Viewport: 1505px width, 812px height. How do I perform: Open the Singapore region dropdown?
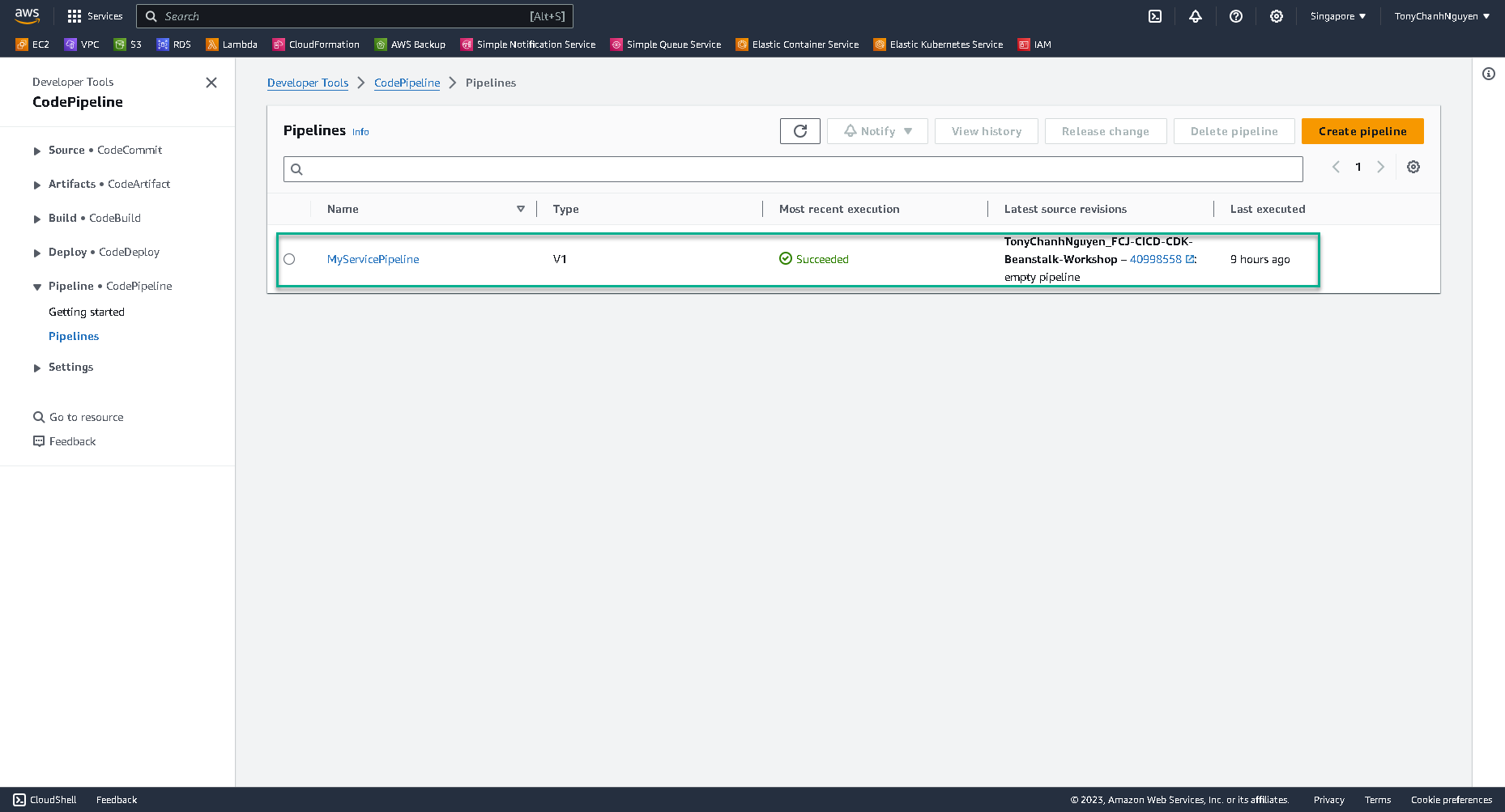(1338, 16)
